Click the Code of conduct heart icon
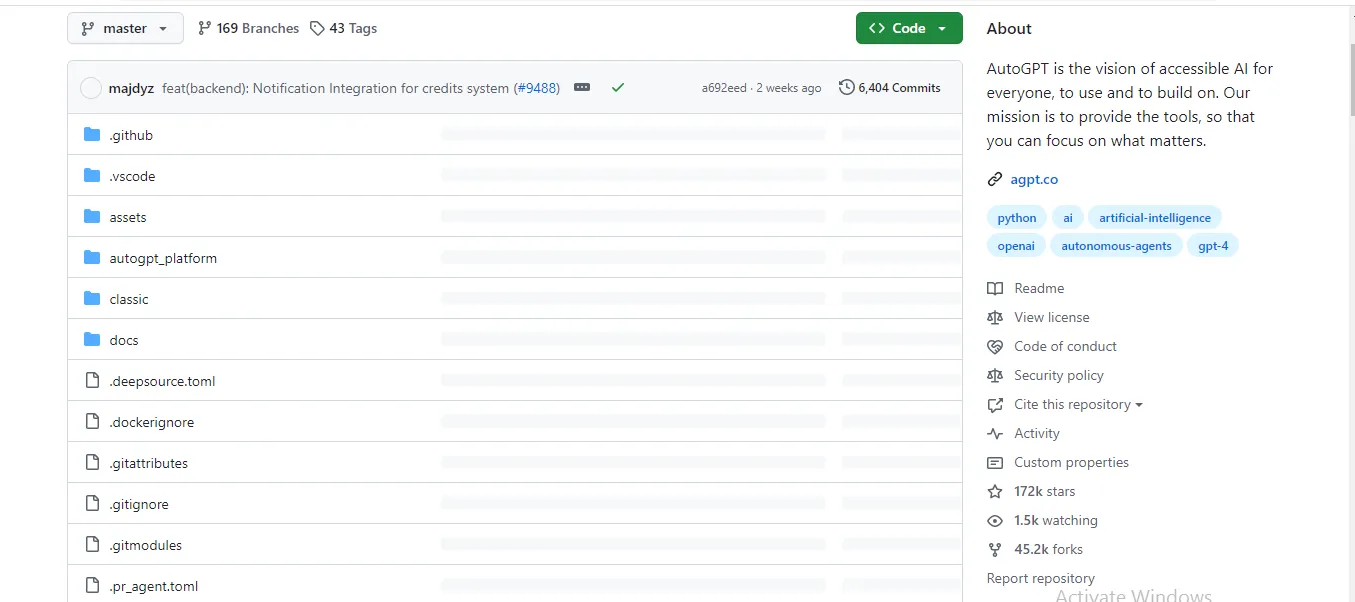Screen dimensions: 1355x602 [x=995, y=347]
